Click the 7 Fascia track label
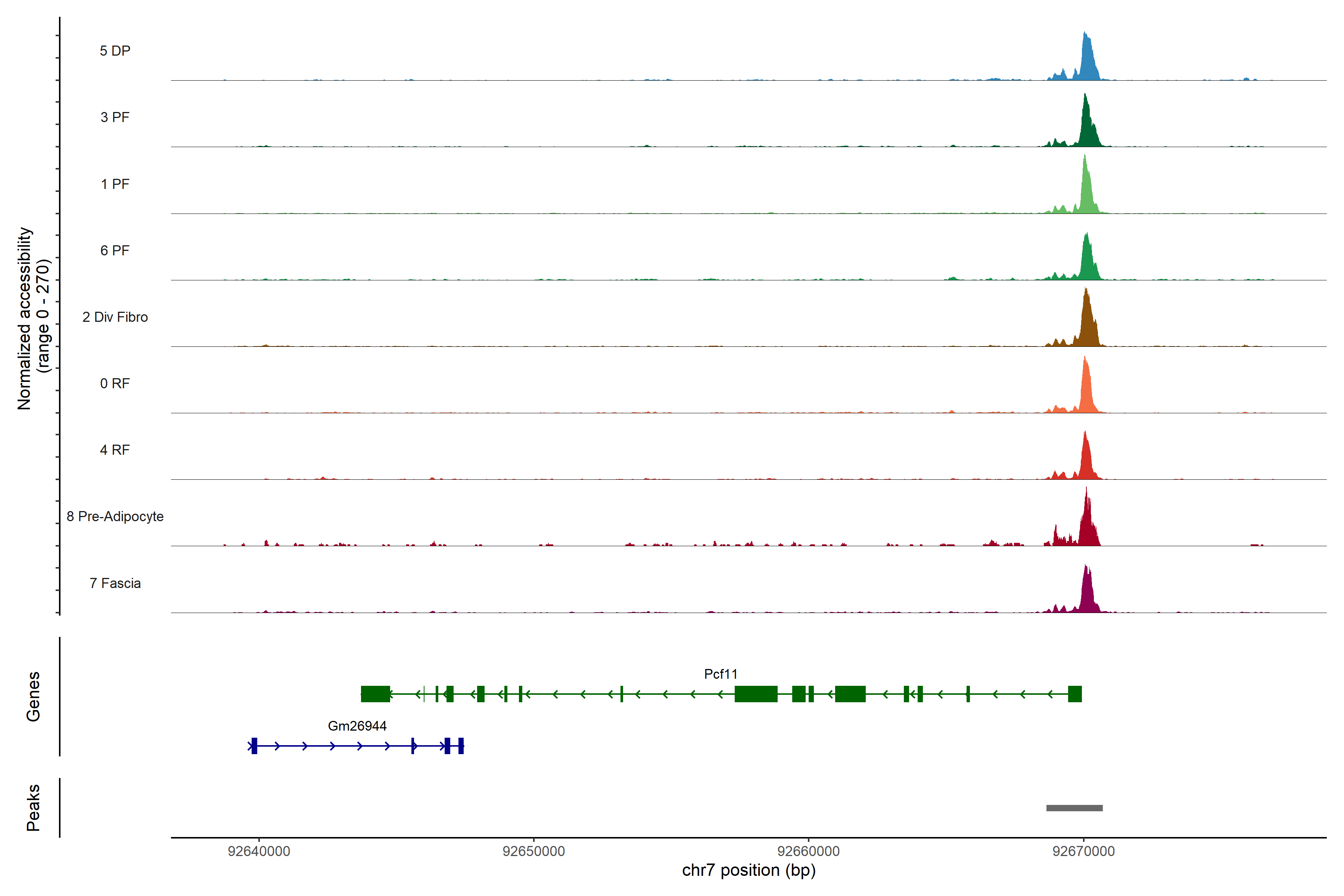The image size is (1344, 896). [x=115, y=584]
